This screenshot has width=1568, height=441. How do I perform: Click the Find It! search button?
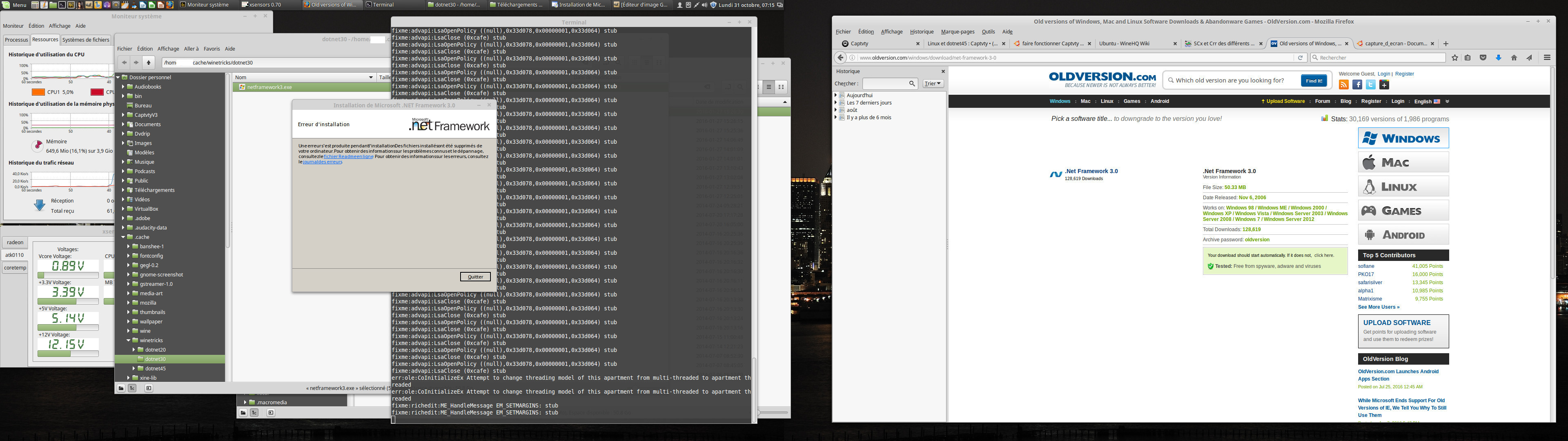(x=1314, y=80)
